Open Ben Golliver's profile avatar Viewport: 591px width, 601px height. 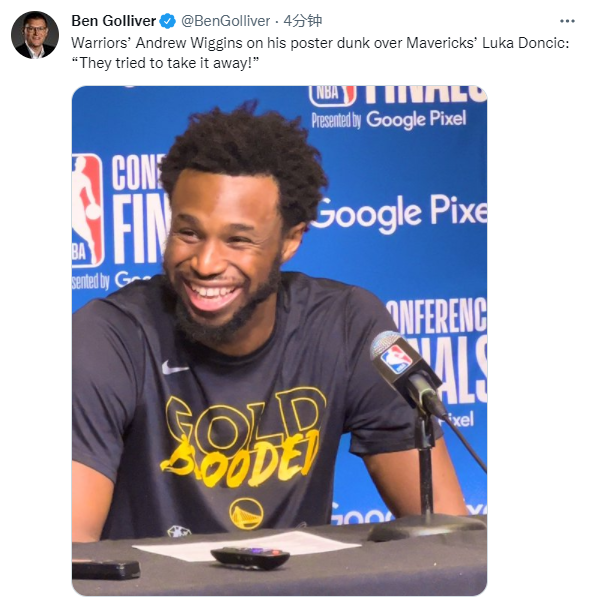(x=35, y=35)
